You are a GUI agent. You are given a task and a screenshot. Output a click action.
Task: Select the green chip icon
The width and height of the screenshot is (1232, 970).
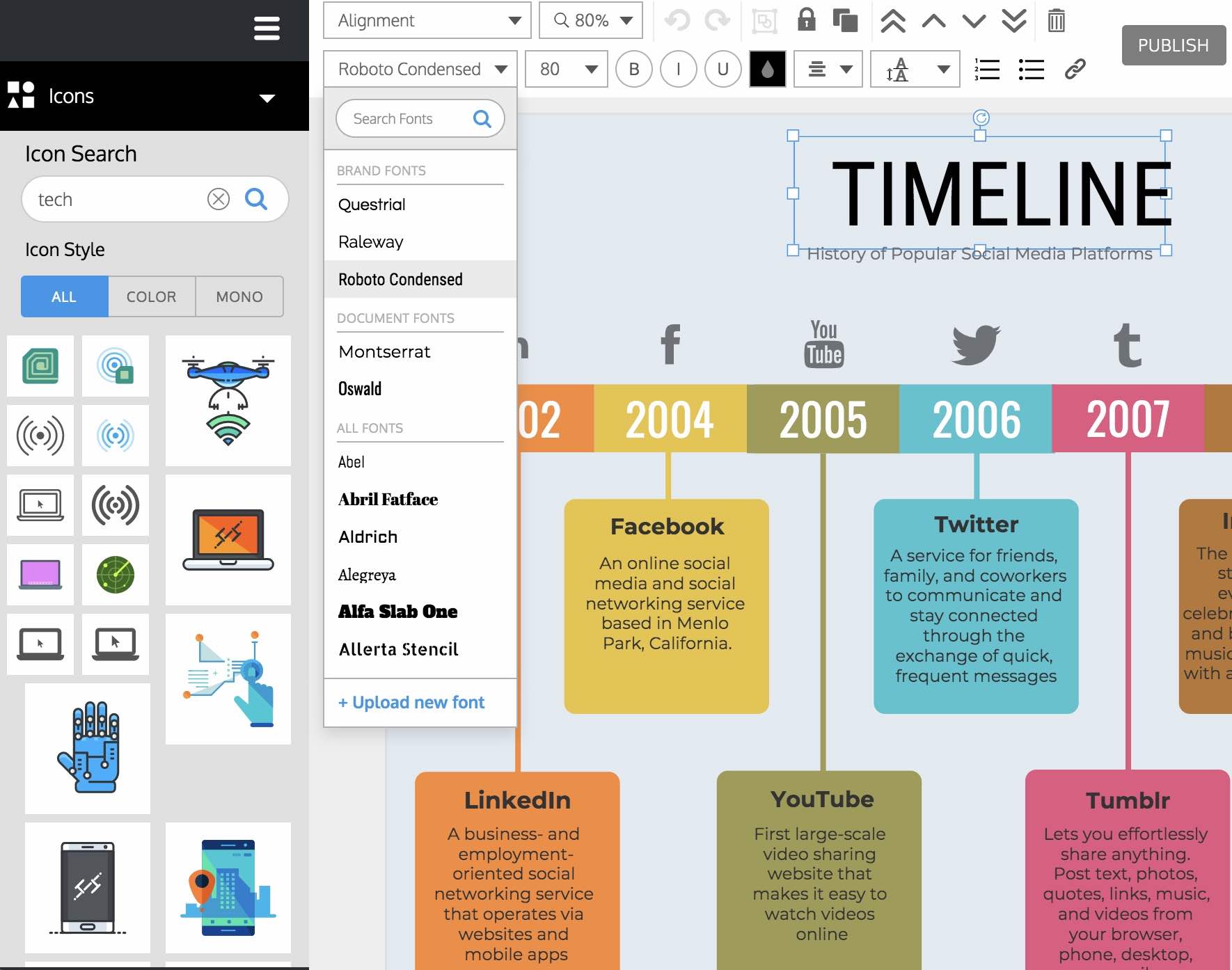tap(40, 366)
